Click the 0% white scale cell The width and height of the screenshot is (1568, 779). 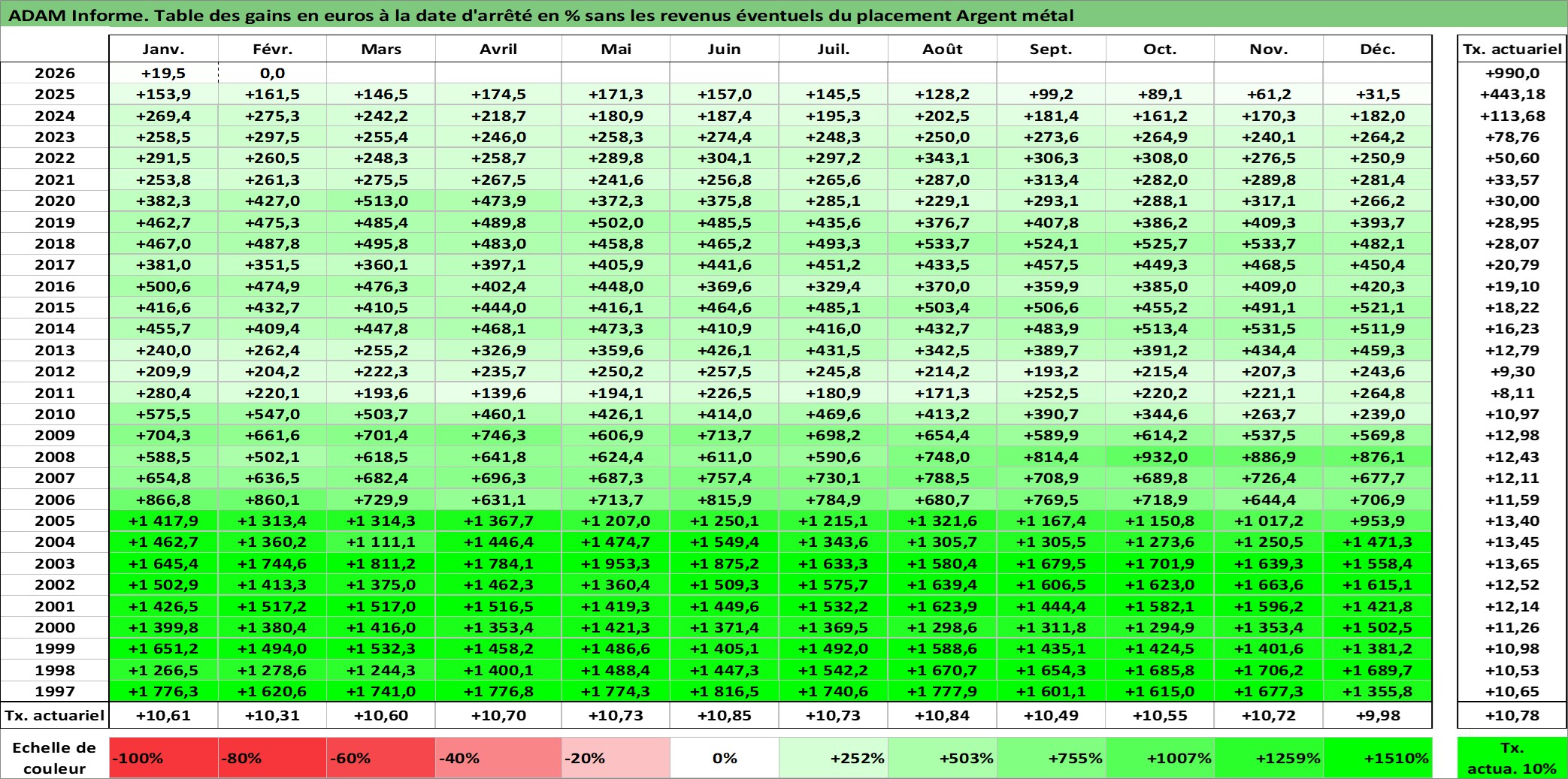[x=725, y=758]
